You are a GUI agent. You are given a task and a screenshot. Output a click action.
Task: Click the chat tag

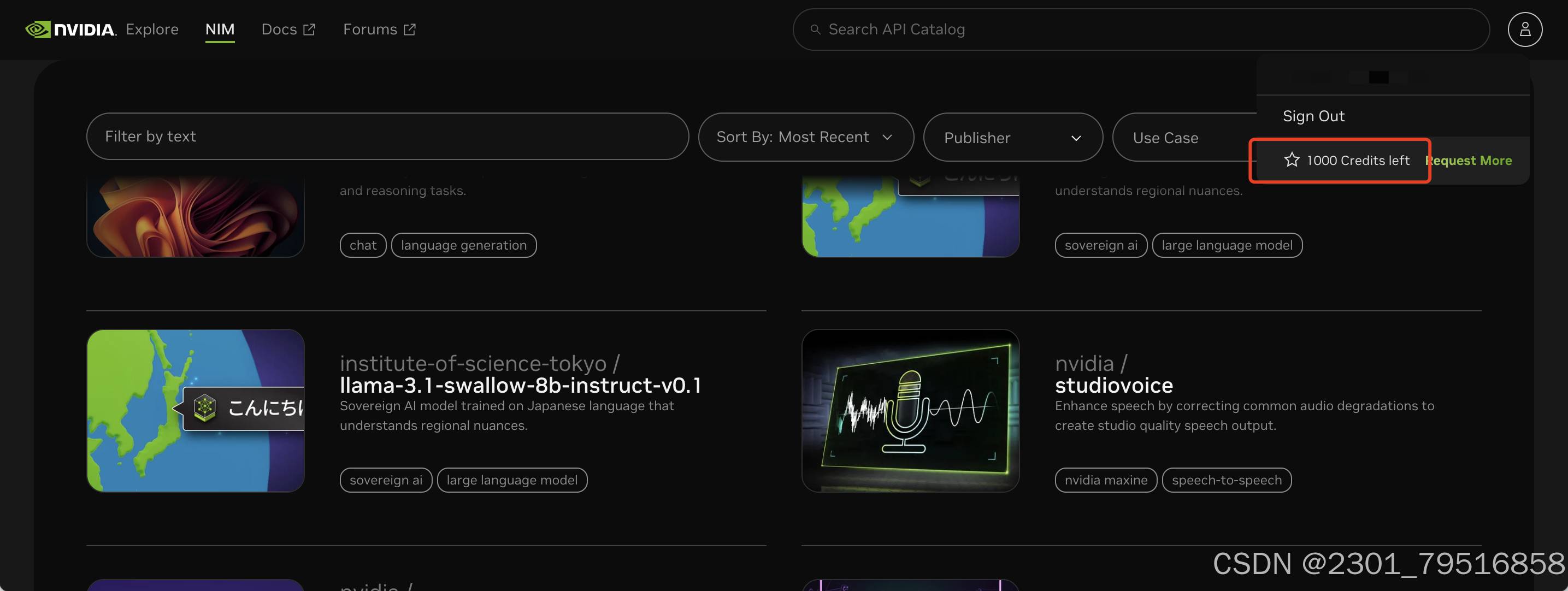(363, 245)
